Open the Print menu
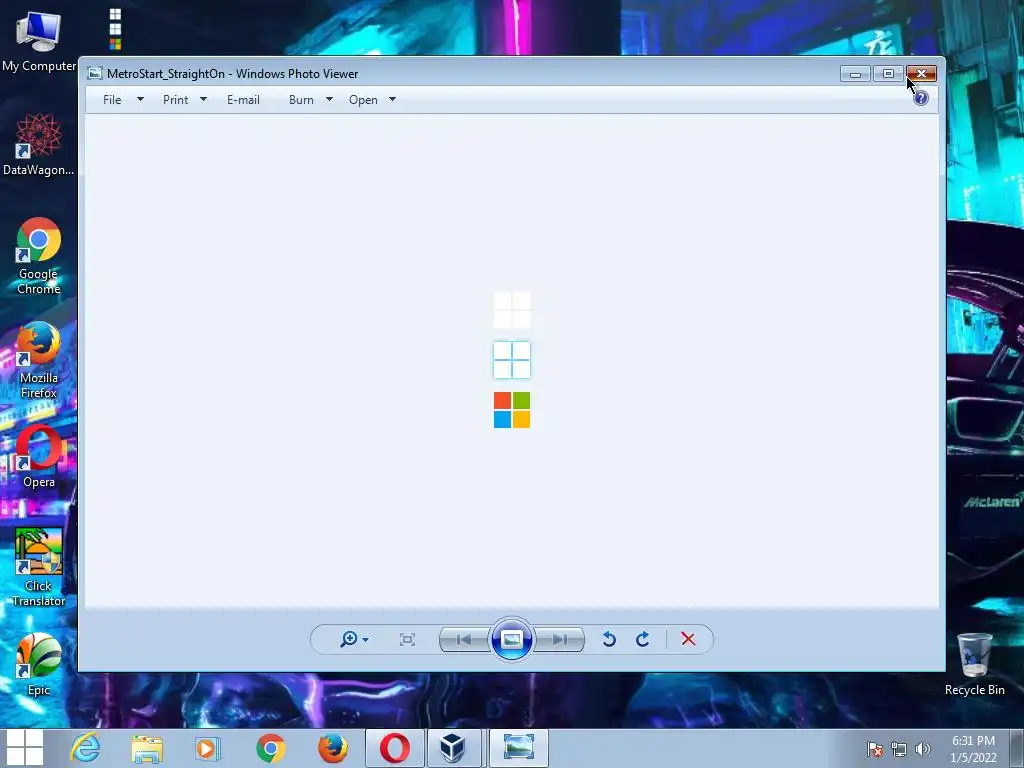 [175, 100]
